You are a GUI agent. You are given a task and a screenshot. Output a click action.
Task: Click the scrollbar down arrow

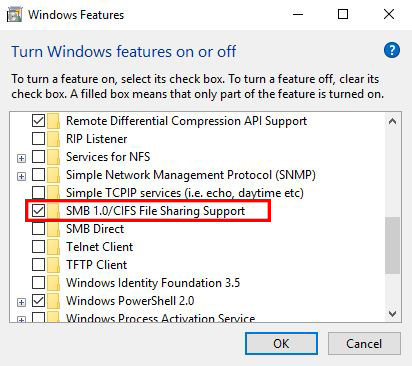pyautogui.click(x=393, y=314)
